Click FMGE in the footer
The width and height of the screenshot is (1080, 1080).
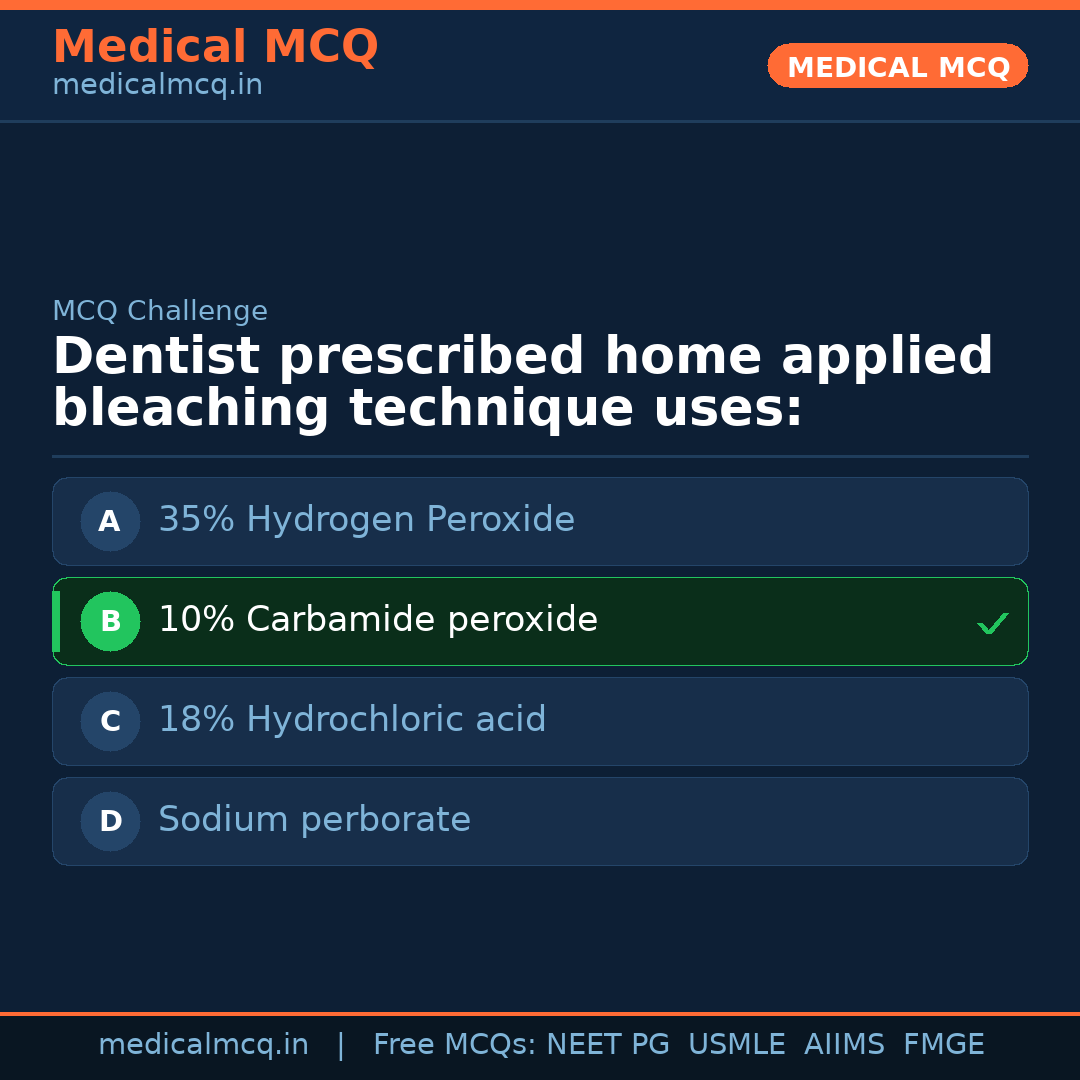pos(943,1045)
